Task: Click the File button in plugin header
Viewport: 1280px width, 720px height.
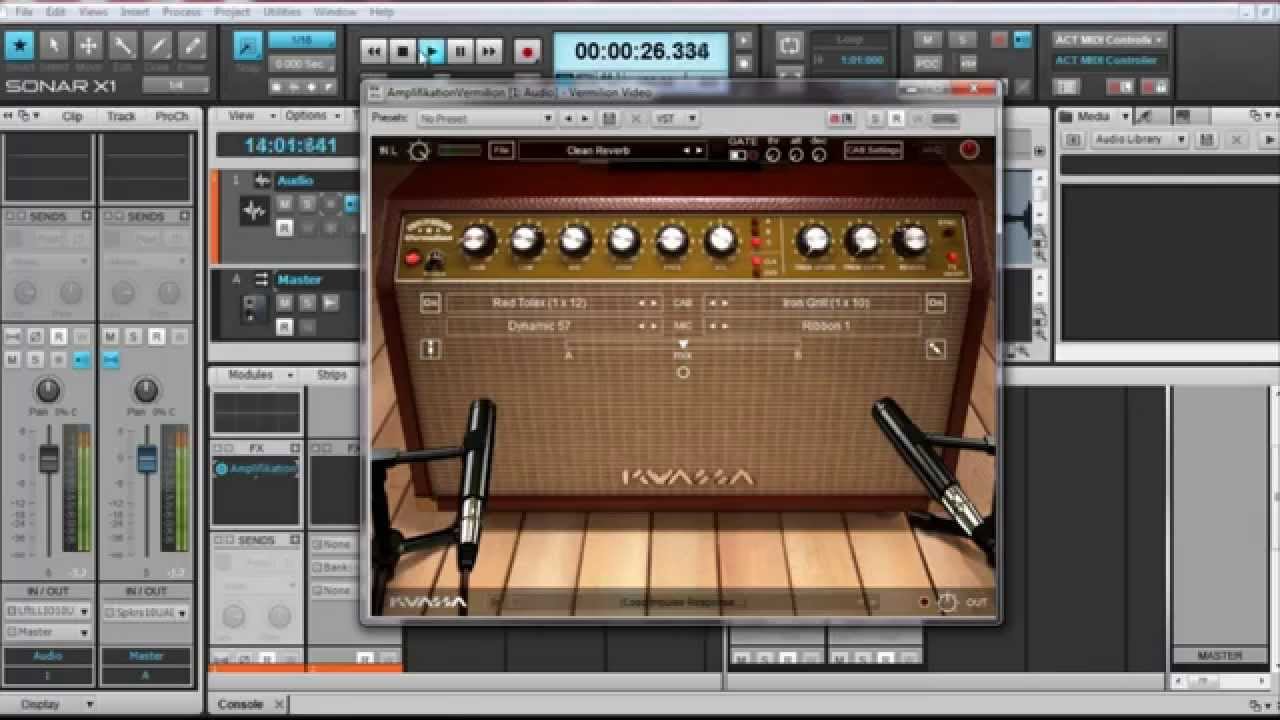Action: 501,151
